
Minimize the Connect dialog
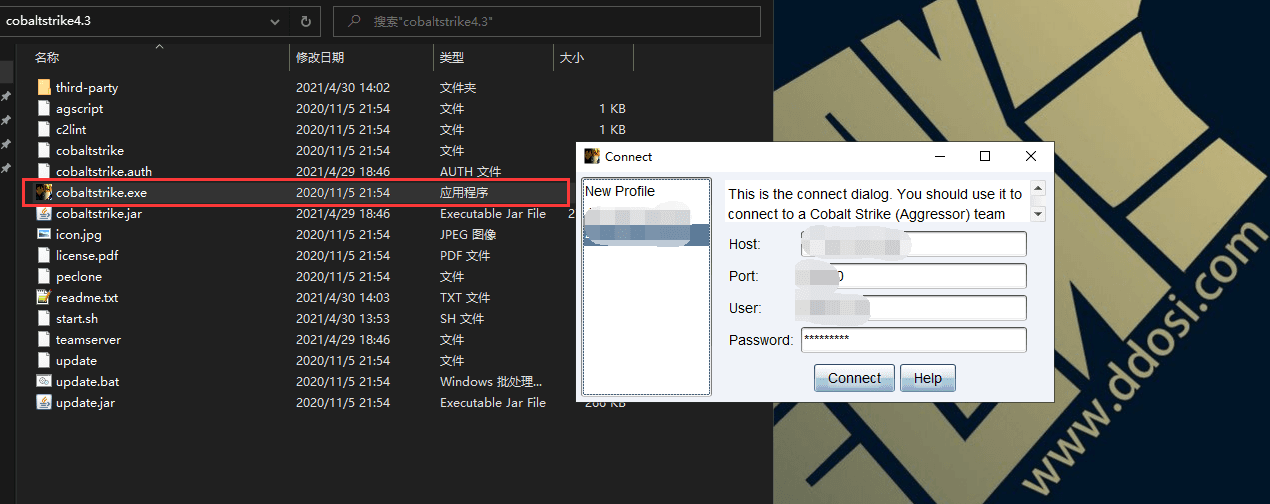pyautogui.click(x=940, y=156)
